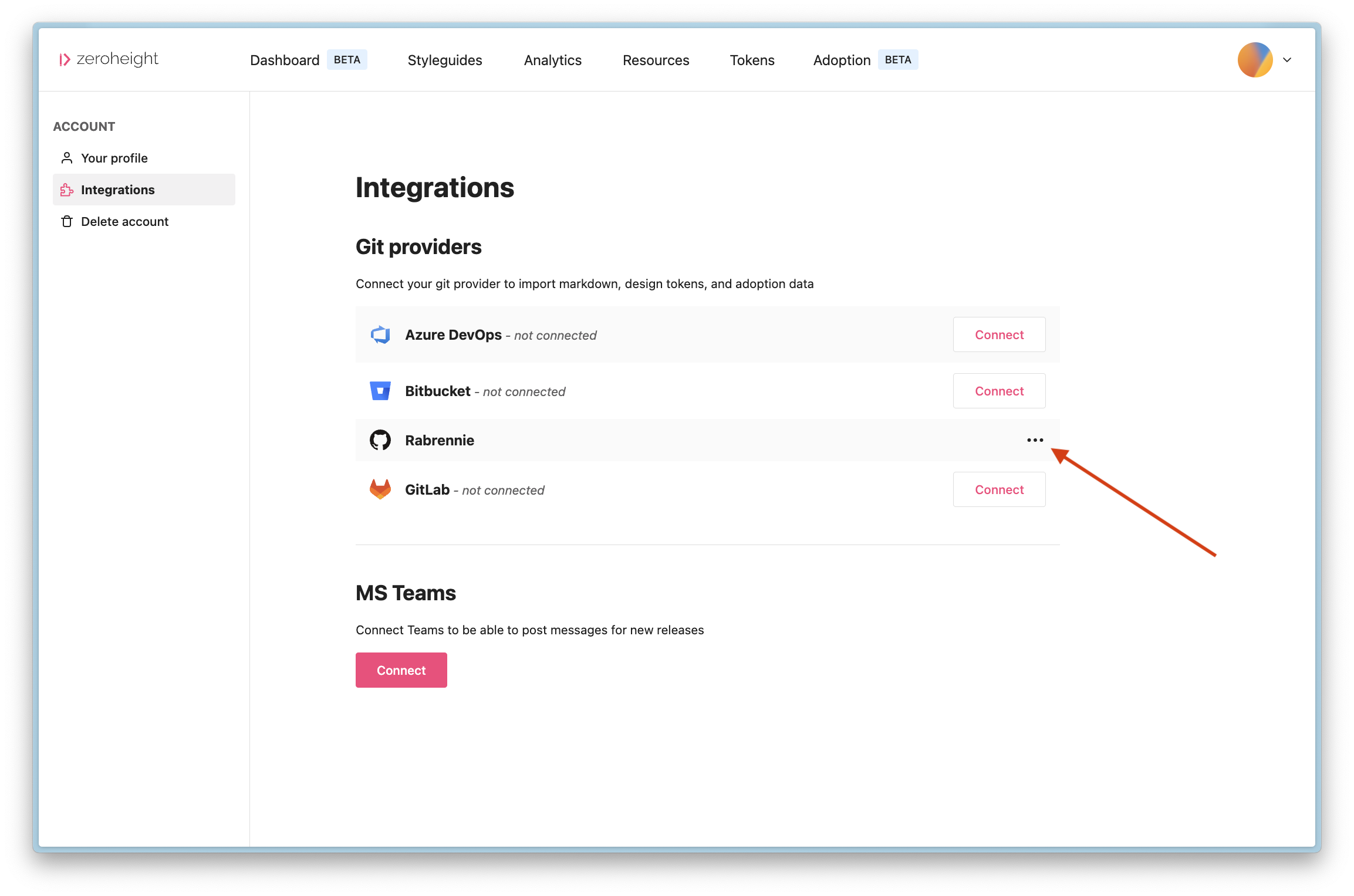Connect MS Teams
Screen dimensions: 1354x896
[401, 670]
